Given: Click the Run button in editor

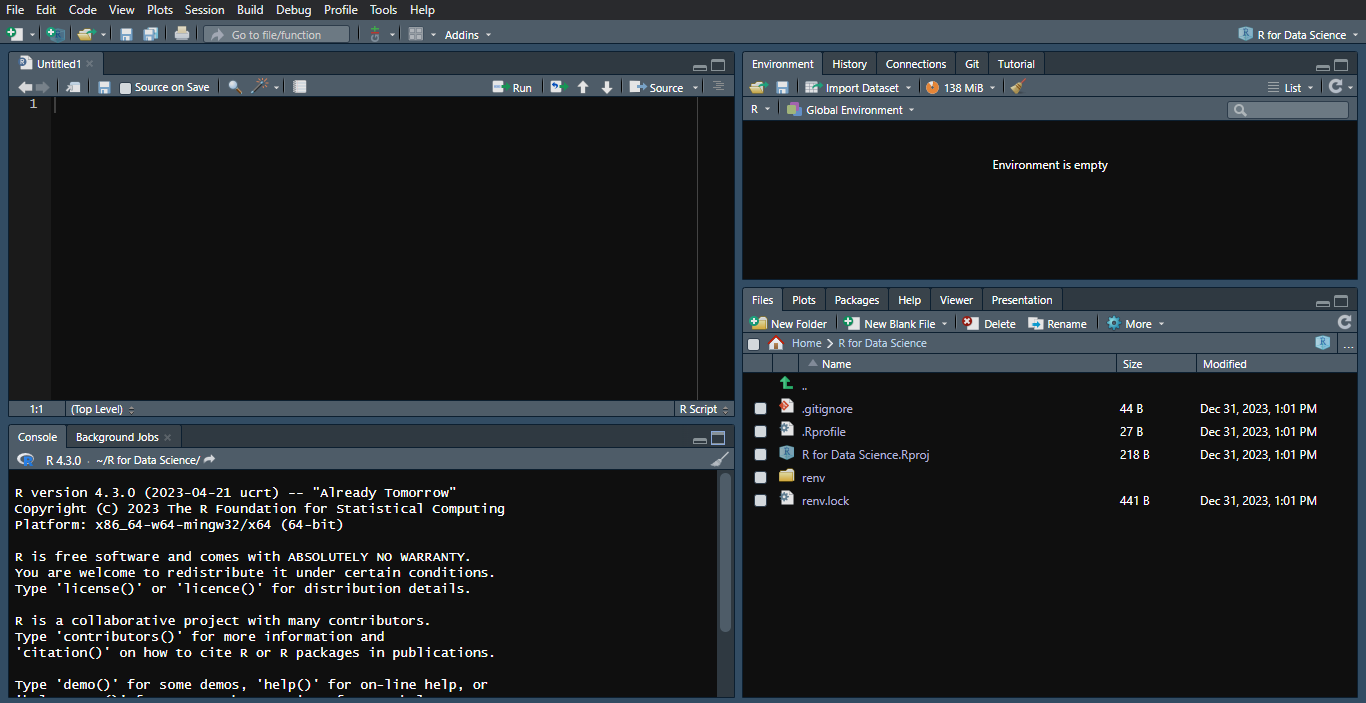Looking at the screenshot, I should pos(513,88).
